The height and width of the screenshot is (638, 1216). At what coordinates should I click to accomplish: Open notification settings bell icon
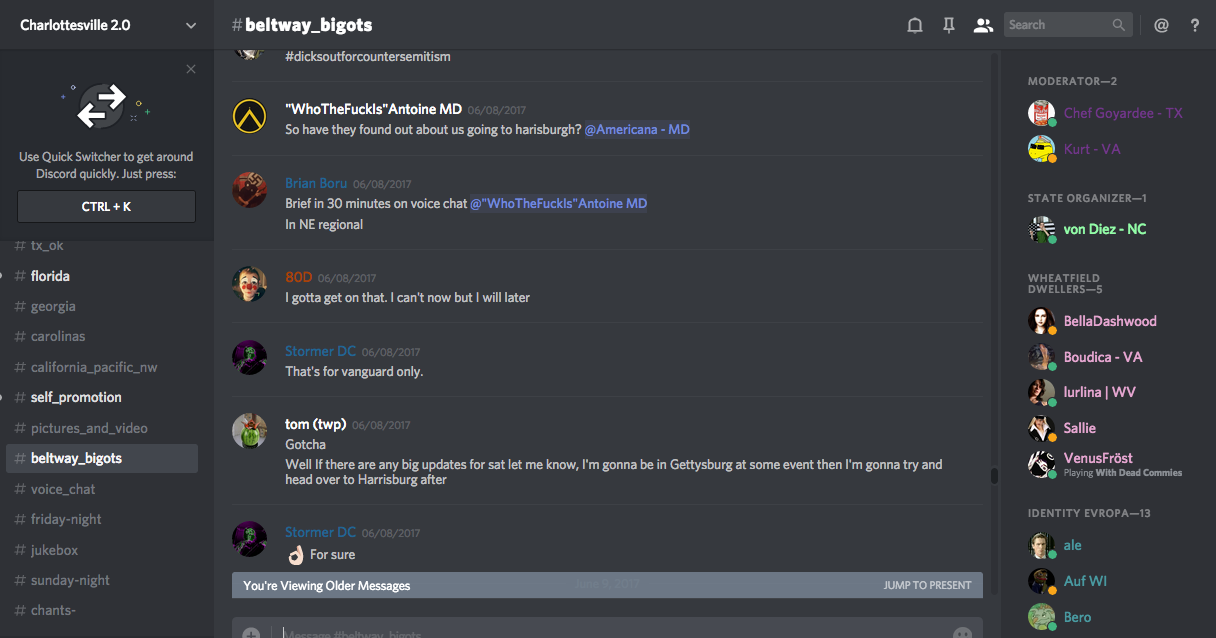click(x=914, y=25)
